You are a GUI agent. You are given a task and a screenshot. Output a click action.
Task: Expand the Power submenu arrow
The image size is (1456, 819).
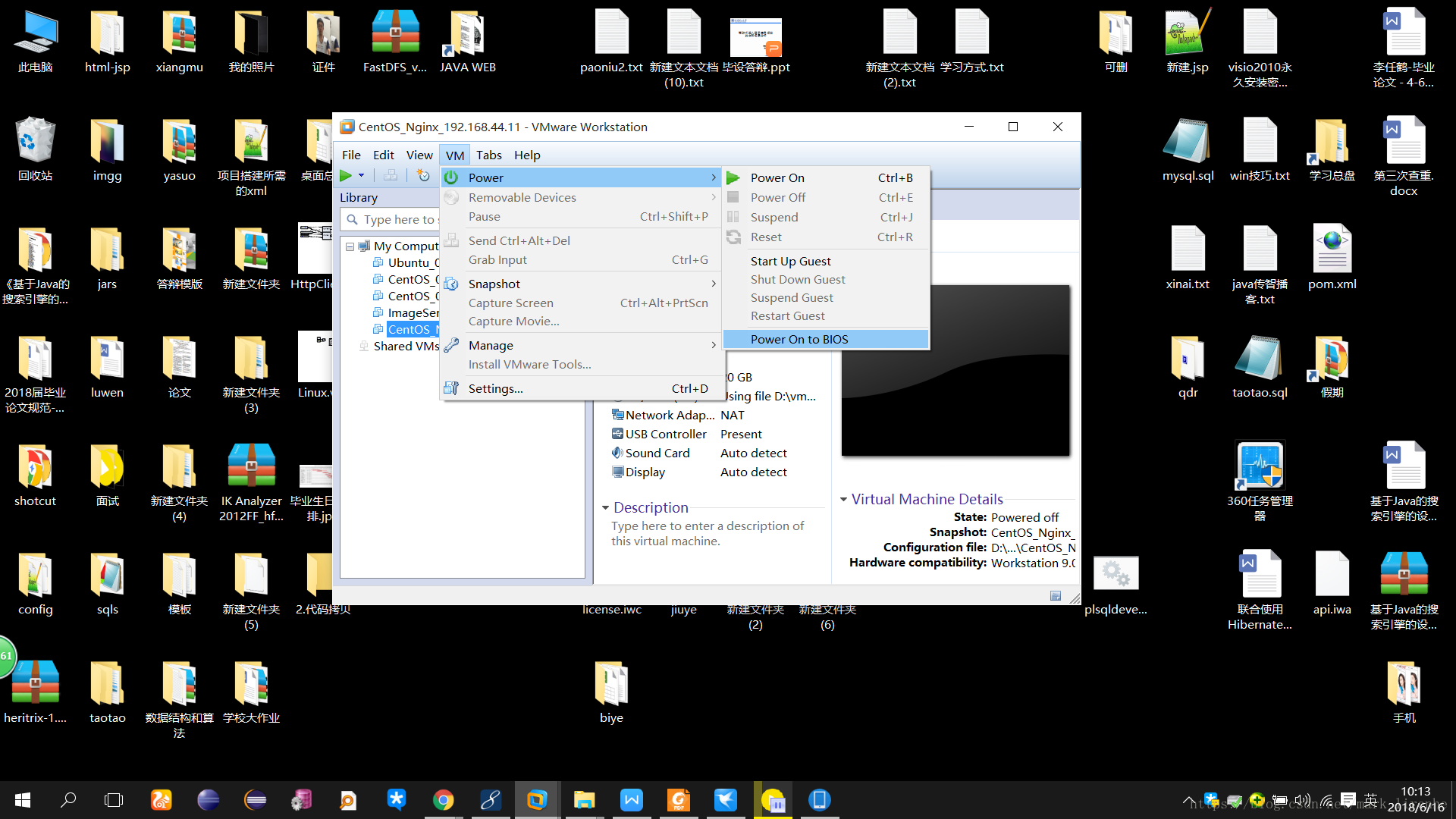click(714, 177)
